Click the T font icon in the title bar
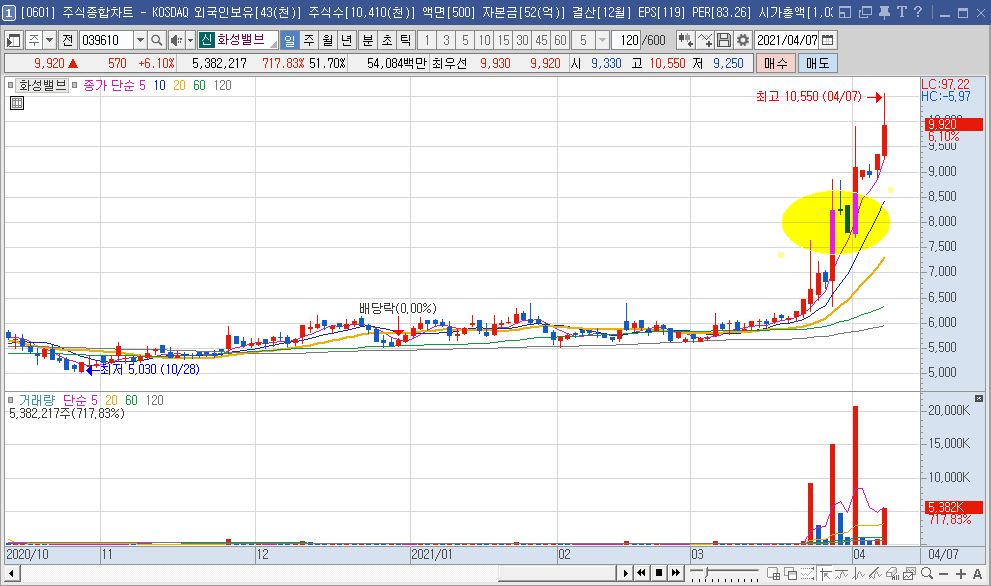 click(901, 12)
